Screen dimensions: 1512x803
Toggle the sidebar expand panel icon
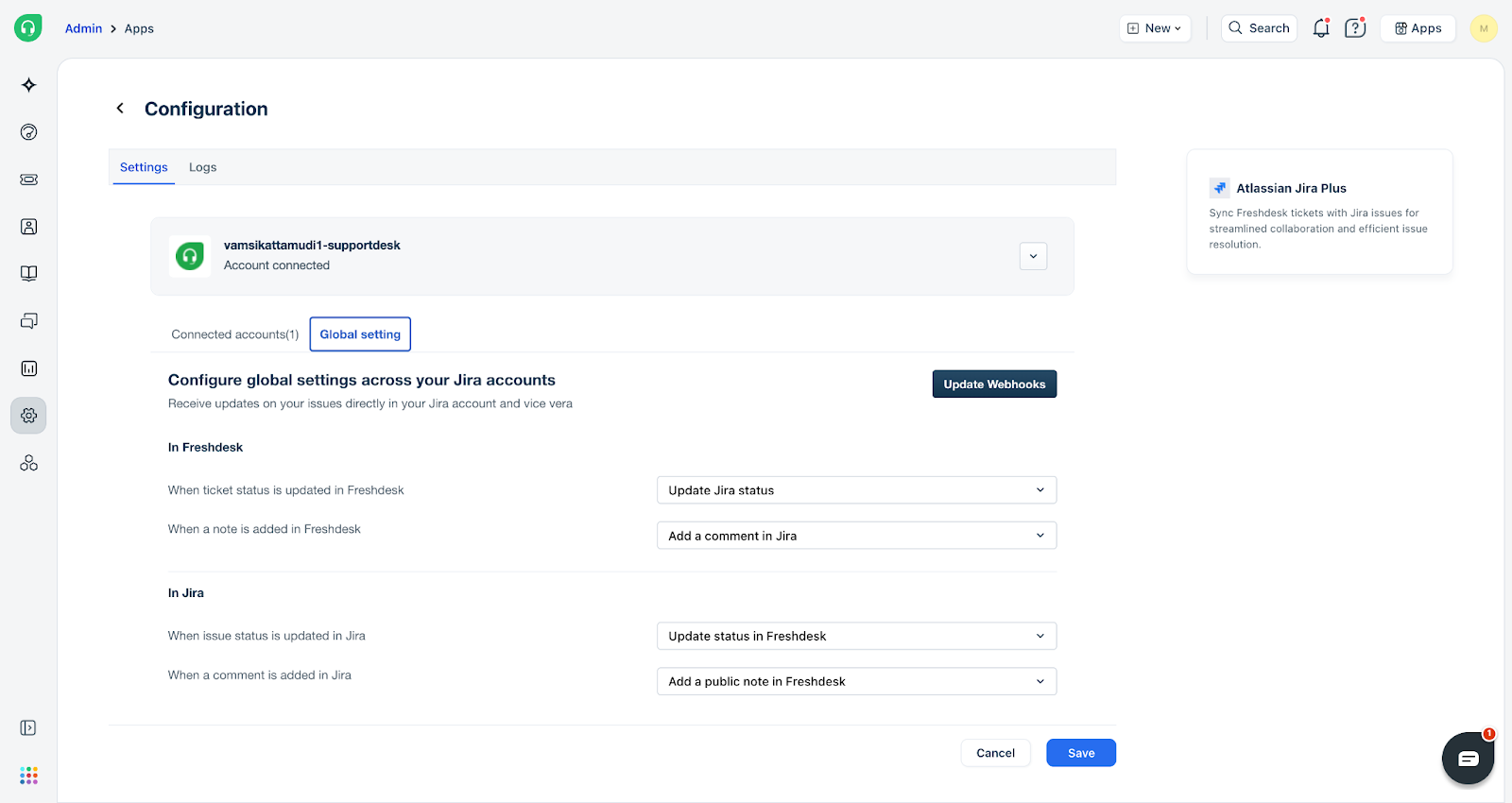(28, 727)
